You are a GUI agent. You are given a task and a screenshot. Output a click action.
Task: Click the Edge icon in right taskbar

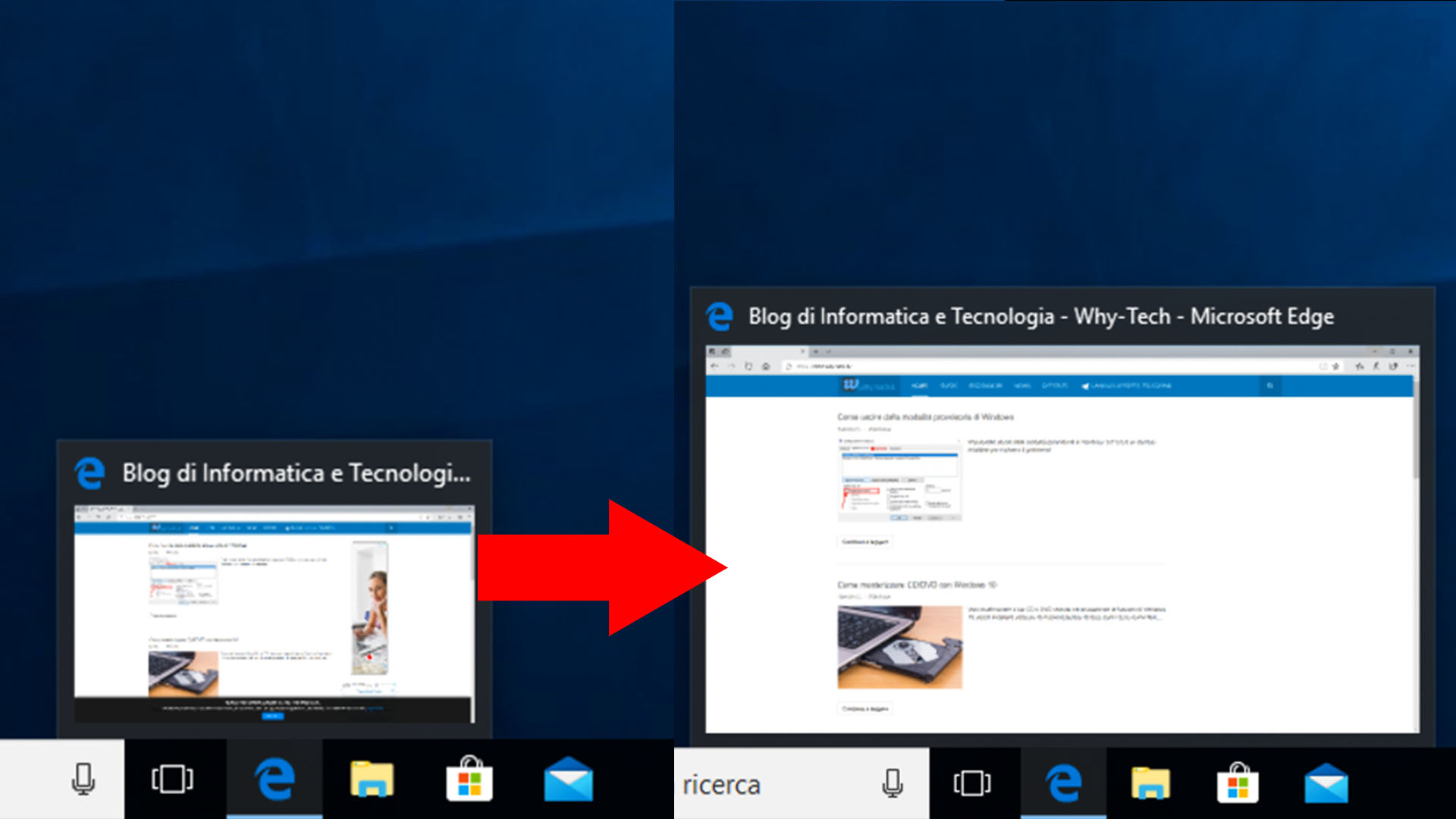tap(1063, 784)
